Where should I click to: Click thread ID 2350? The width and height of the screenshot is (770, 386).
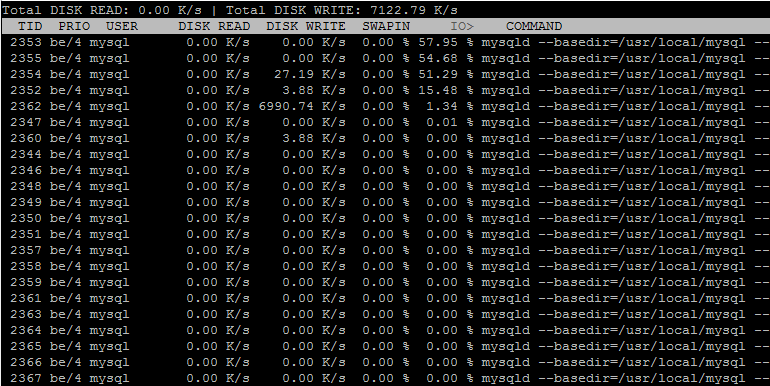point(26,219)
